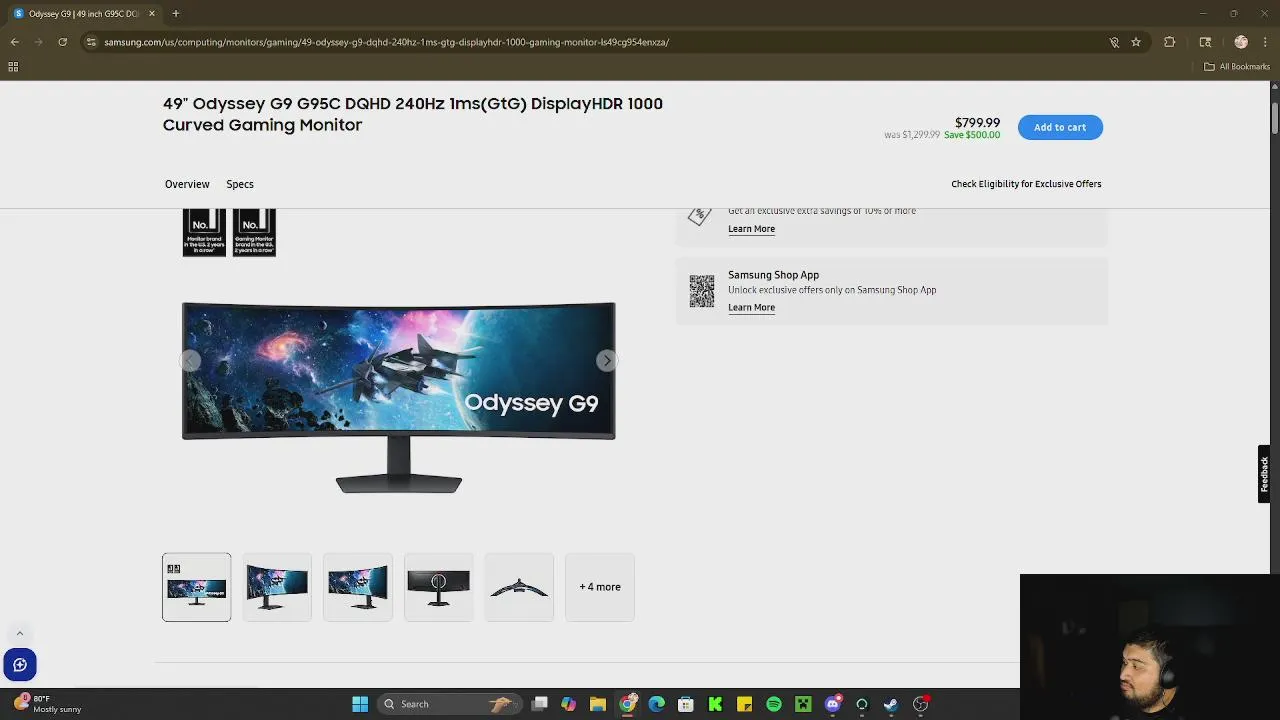View site information icon in address bar
The width and height of the screenshot is (1280, 720).
[x=91, y=42]
